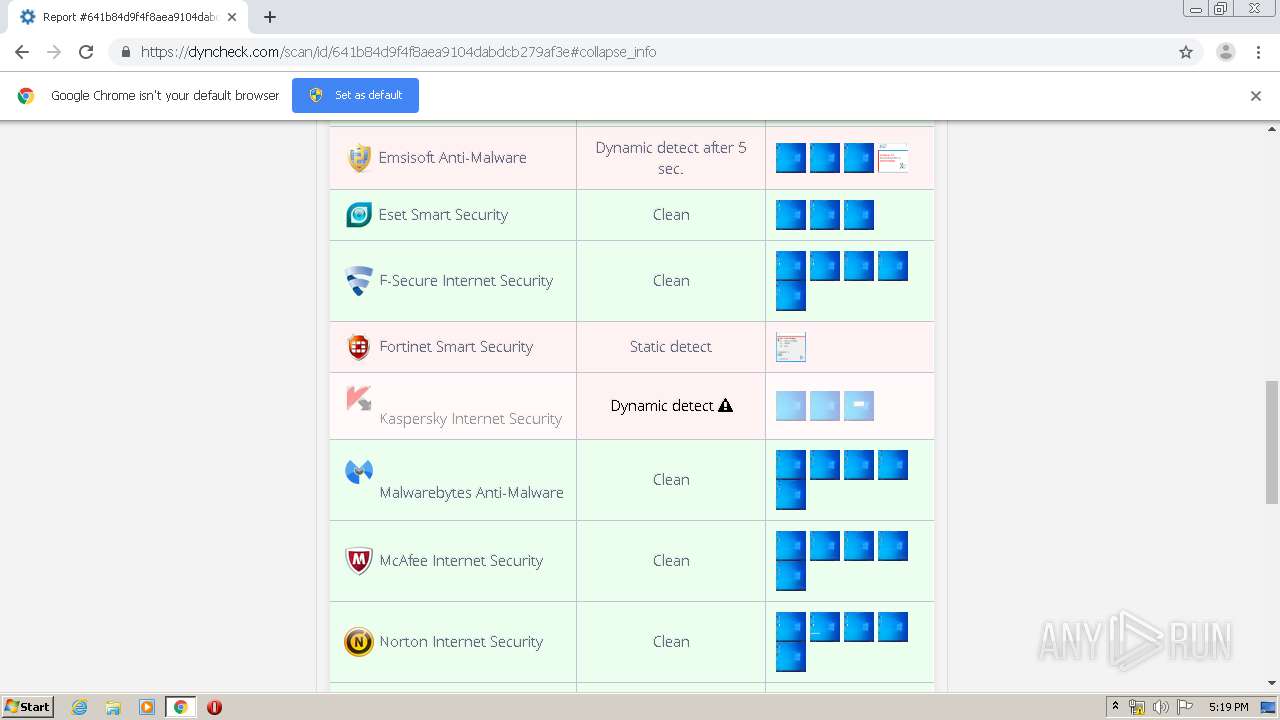
Task: Bookmark this page with the star icon
Action: click(1186, 52)
